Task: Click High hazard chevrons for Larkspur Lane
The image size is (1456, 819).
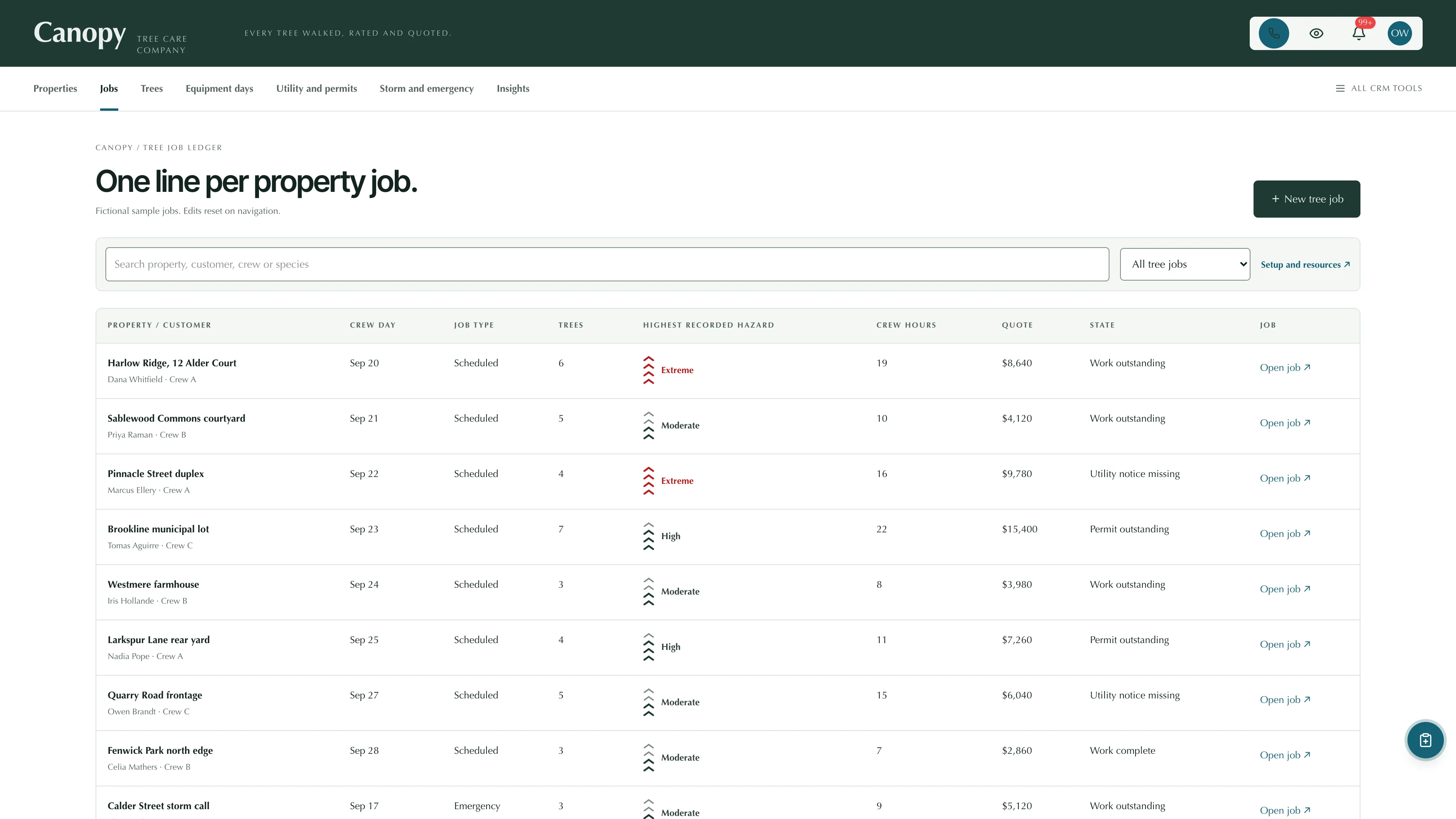Action: click(648, 647)
